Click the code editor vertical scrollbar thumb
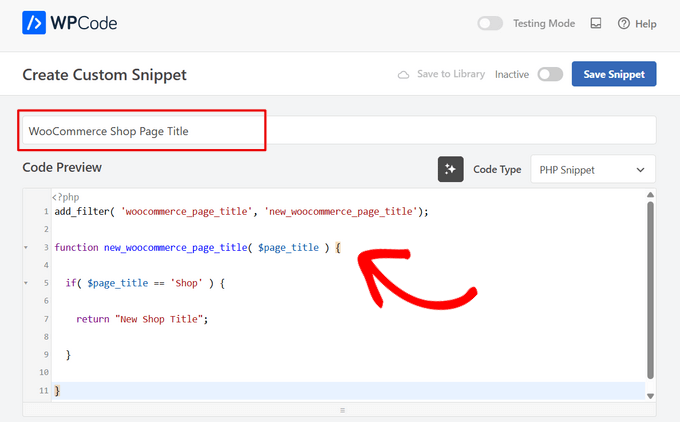 pos(650,290)
